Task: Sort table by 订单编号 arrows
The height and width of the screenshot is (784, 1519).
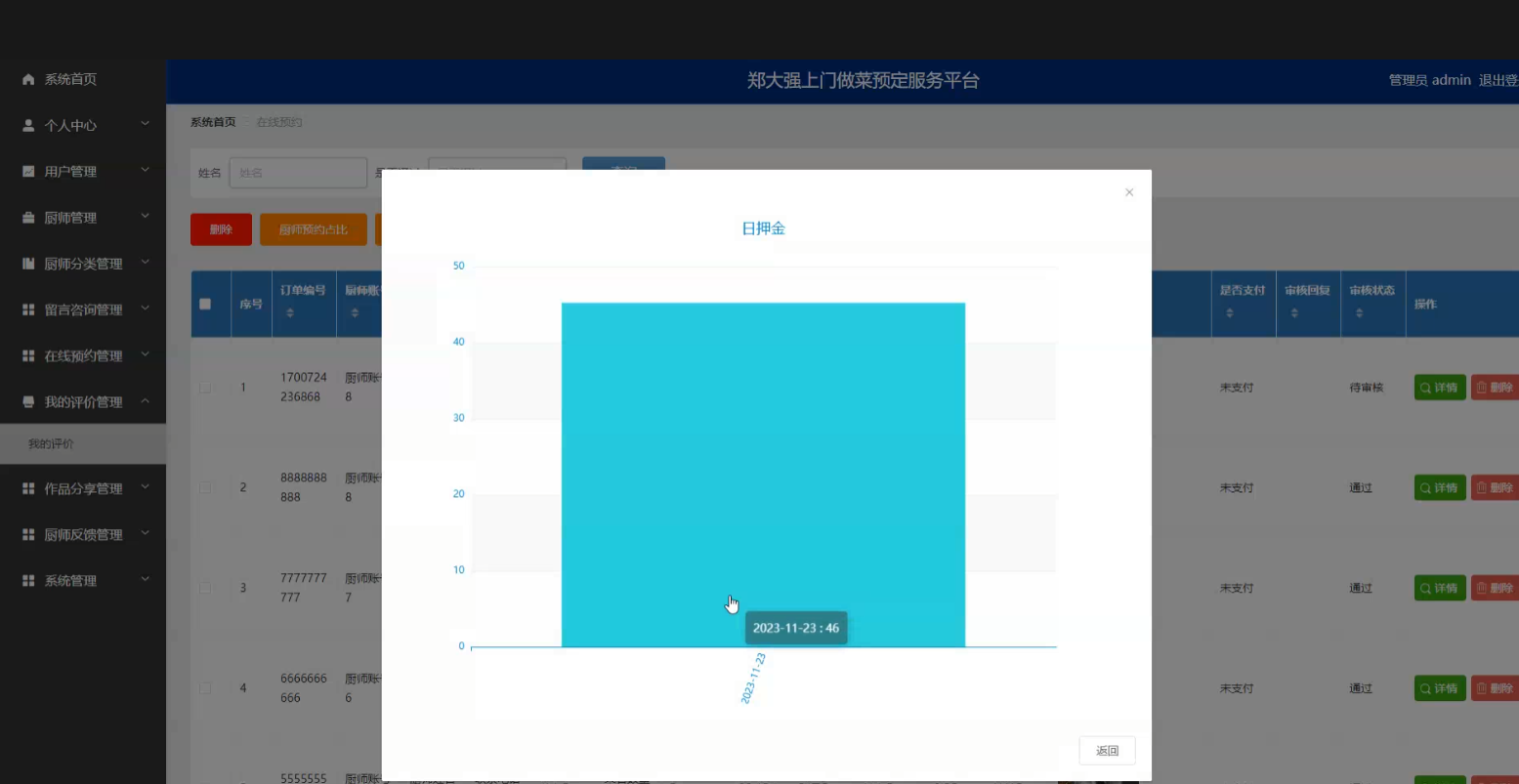Action: pyautogui.click(x=289, y=313)
